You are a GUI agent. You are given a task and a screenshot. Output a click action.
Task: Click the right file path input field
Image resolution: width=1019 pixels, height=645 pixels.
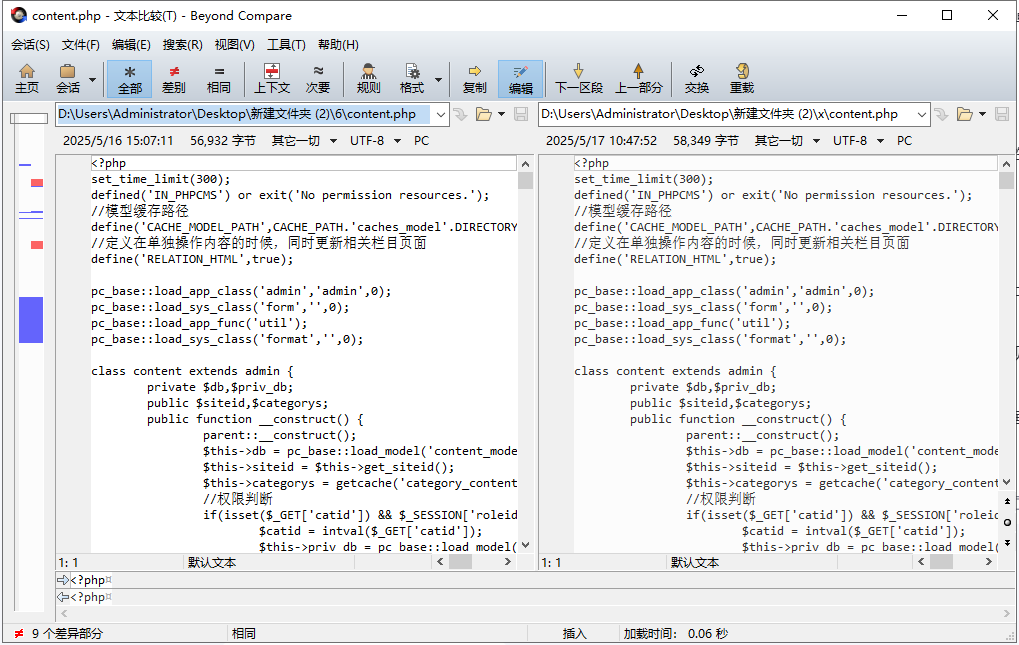point(727,114)
